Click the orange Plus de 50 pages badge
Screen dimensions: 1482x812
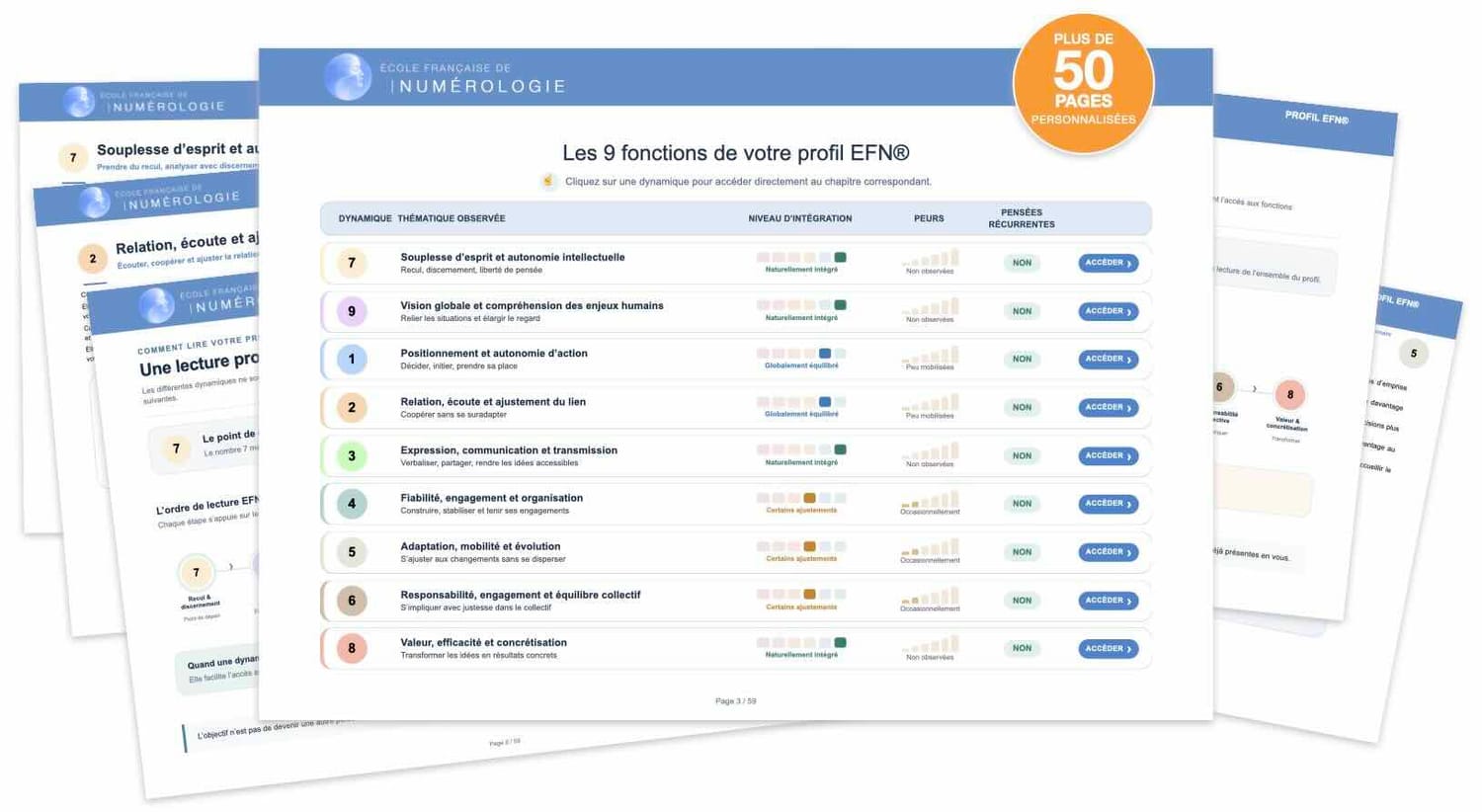point(1083,84)
